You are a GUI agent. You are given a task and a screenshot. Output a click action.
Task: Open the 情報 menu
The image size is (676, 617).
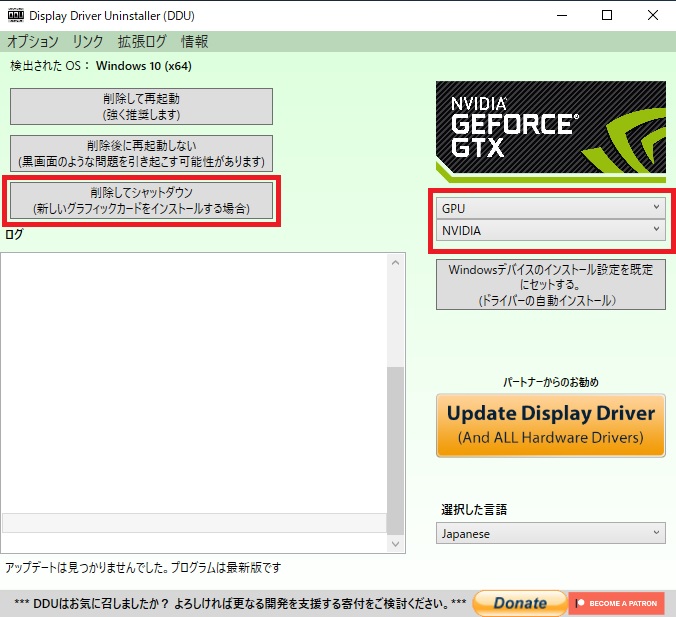194,41
